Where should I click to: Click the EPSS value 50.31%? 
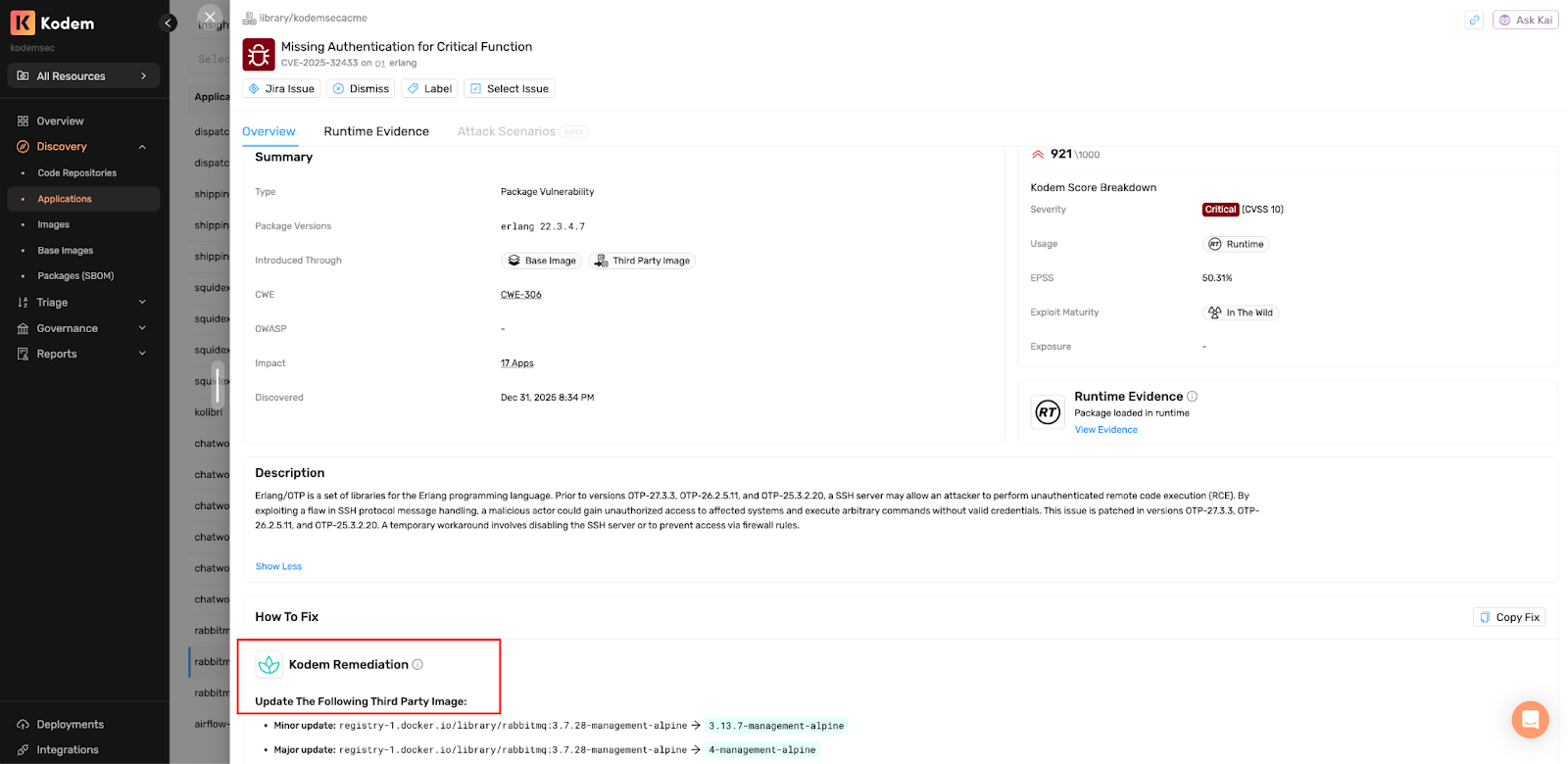pos(1217,278)
